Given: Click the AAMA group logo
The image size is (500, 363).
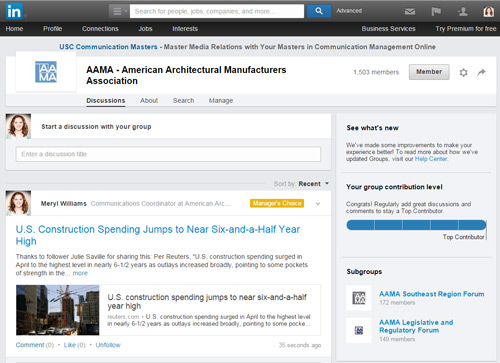Looking at the screenshot, I should tap(46, 72).
